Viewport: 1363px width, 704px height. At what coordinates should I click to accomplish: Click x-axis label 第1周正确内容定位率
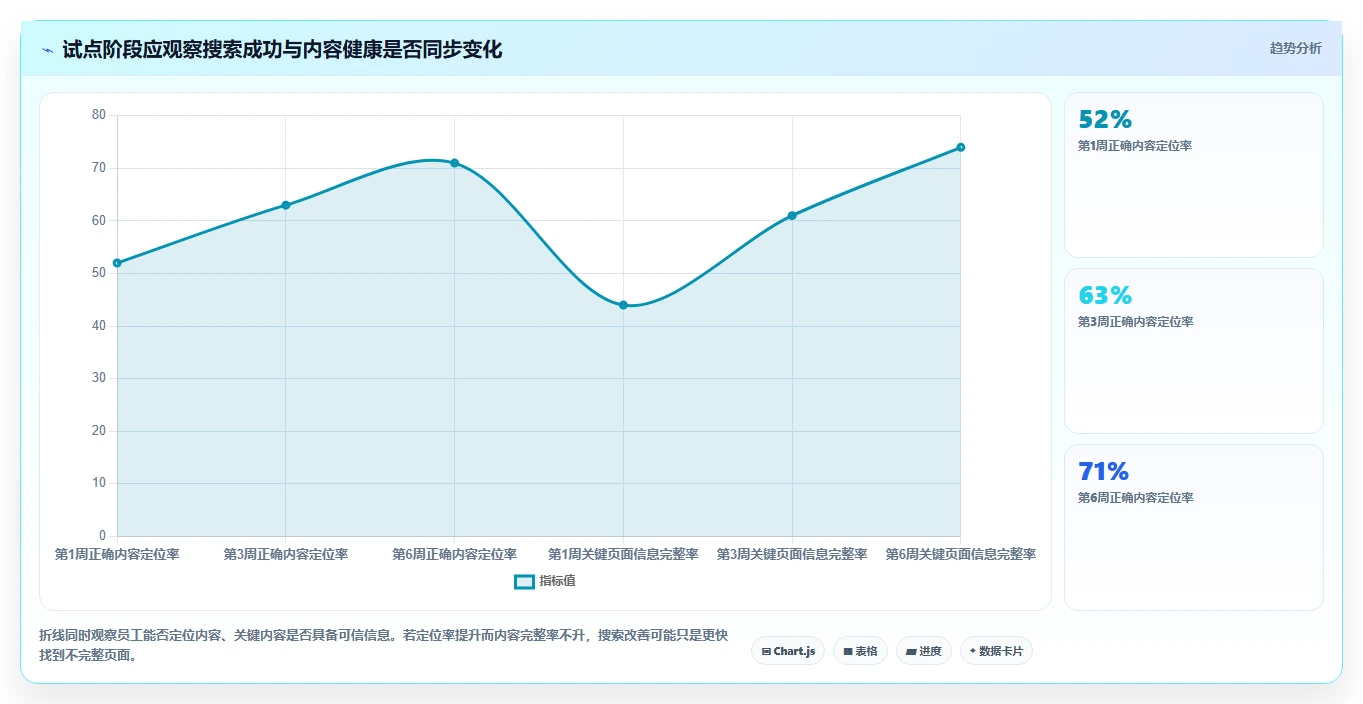(117, 554)
